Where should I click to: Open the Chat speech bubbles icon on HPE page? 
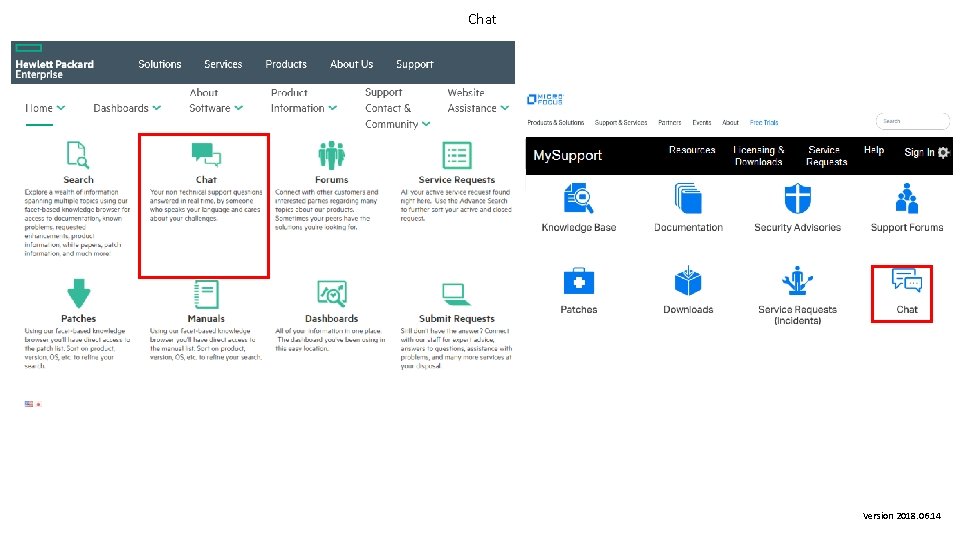click(x=206, y=154)
